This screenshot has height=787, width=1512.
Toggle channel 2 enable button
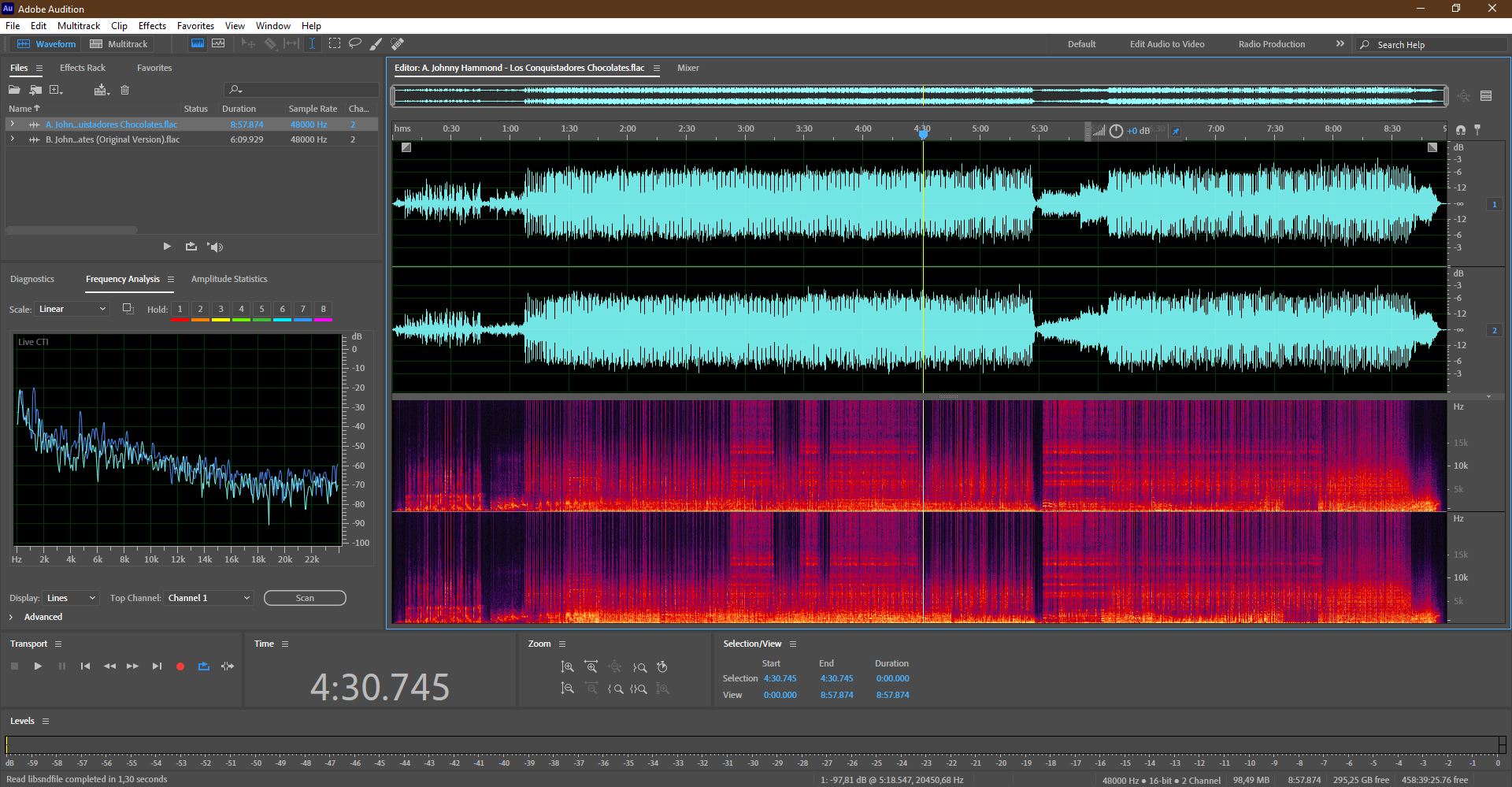[1494, 330]
